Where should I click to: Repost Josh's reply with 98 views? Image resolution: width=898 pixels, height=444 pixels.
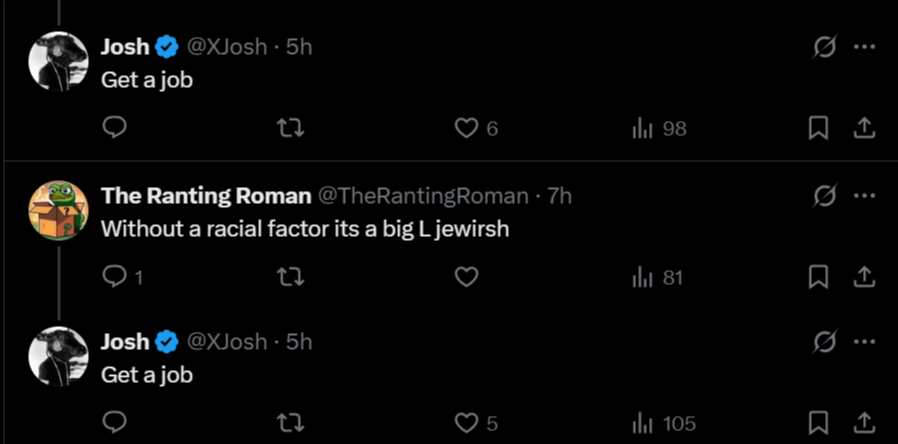coord(289,128)
